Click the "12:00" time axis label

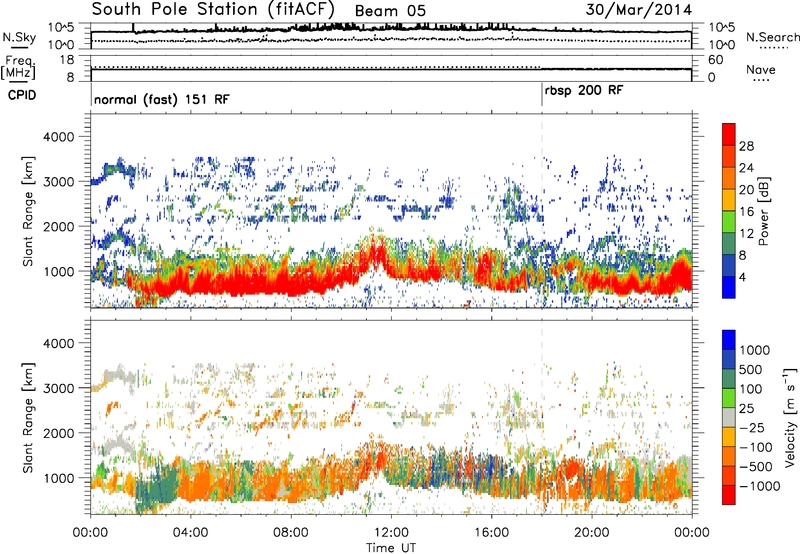pos(391,533)
